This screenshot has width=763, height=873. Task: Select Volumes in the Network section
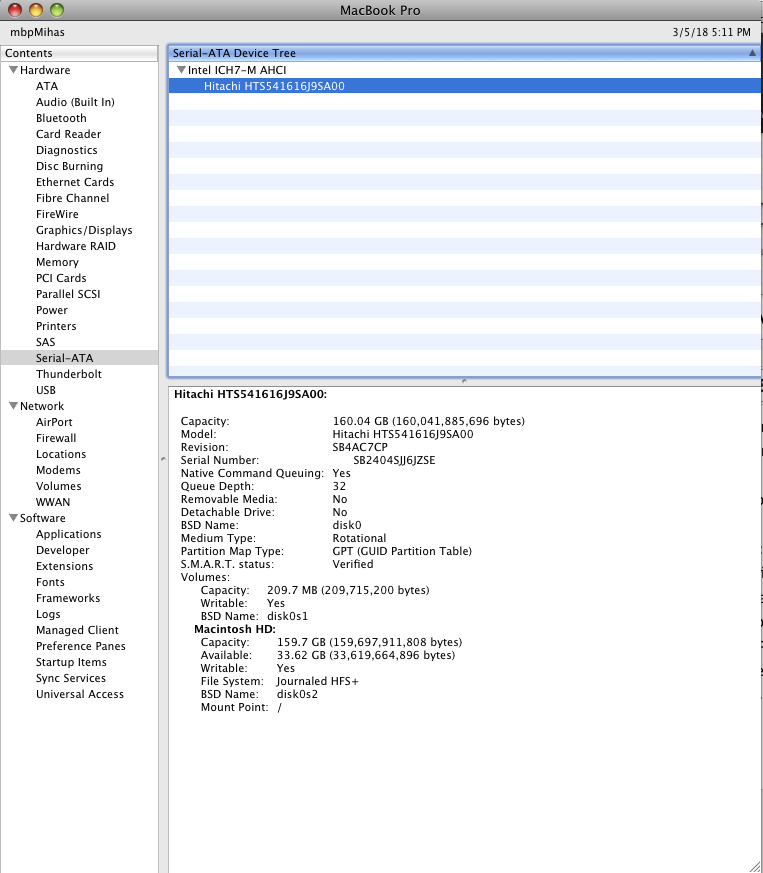pyautogui.click(x=58, y=486)
